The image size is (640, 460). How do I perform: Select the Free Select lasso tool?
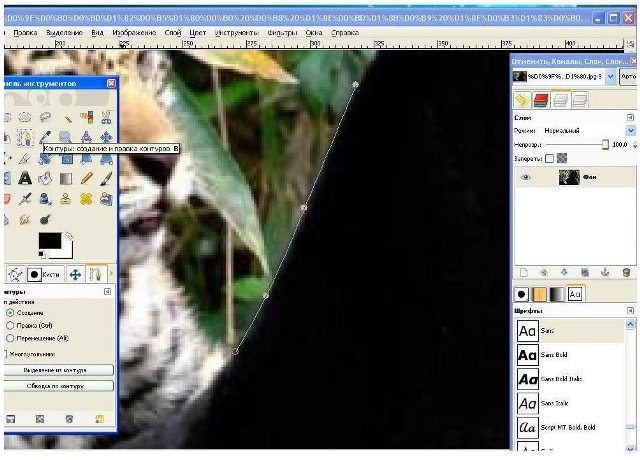click(46, 117)
